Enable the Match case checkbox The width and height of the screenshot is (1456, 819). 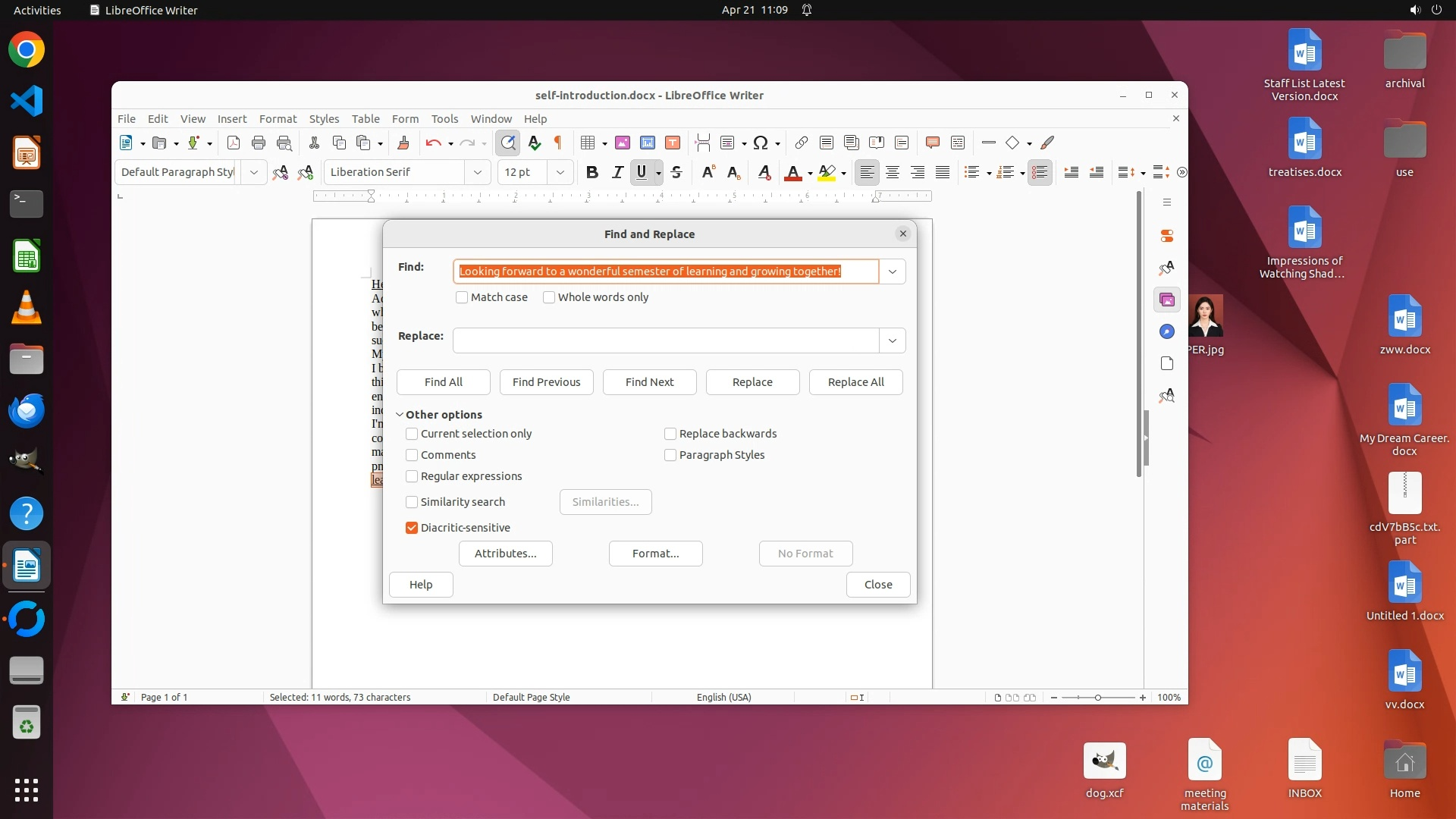pos(462,297)
